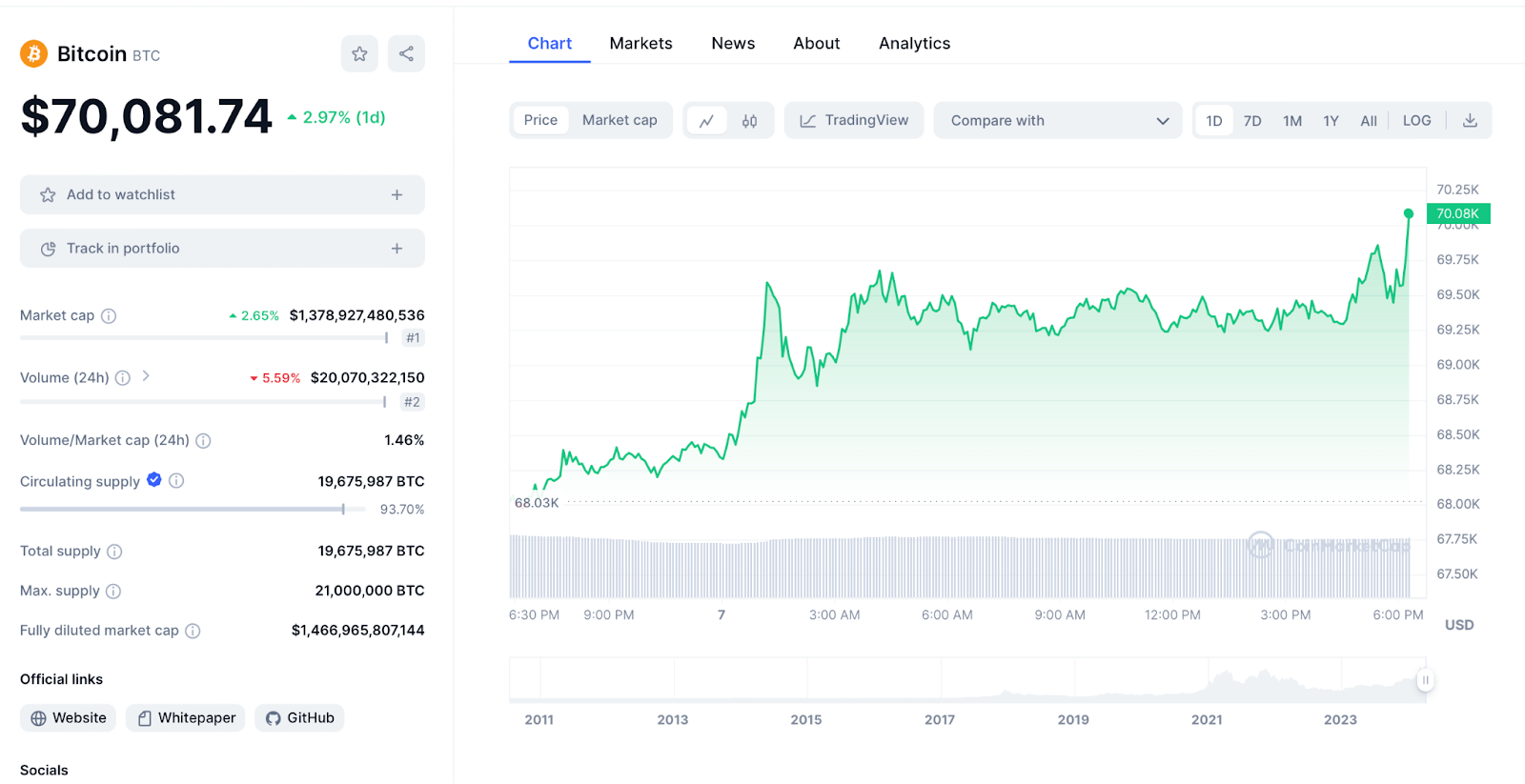Set chart range to All

pos(1369,121)
